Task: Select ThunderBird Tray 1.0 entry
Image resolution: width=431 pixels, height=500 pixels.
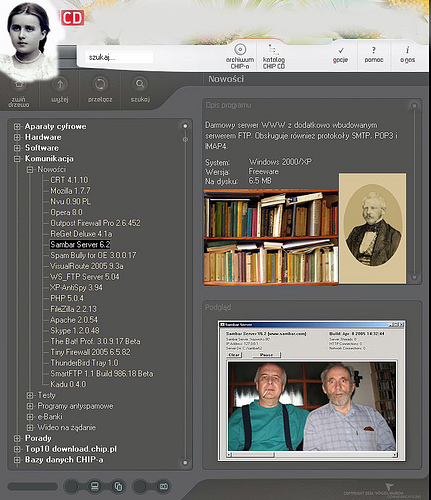Action: click(x=84, y=363)
